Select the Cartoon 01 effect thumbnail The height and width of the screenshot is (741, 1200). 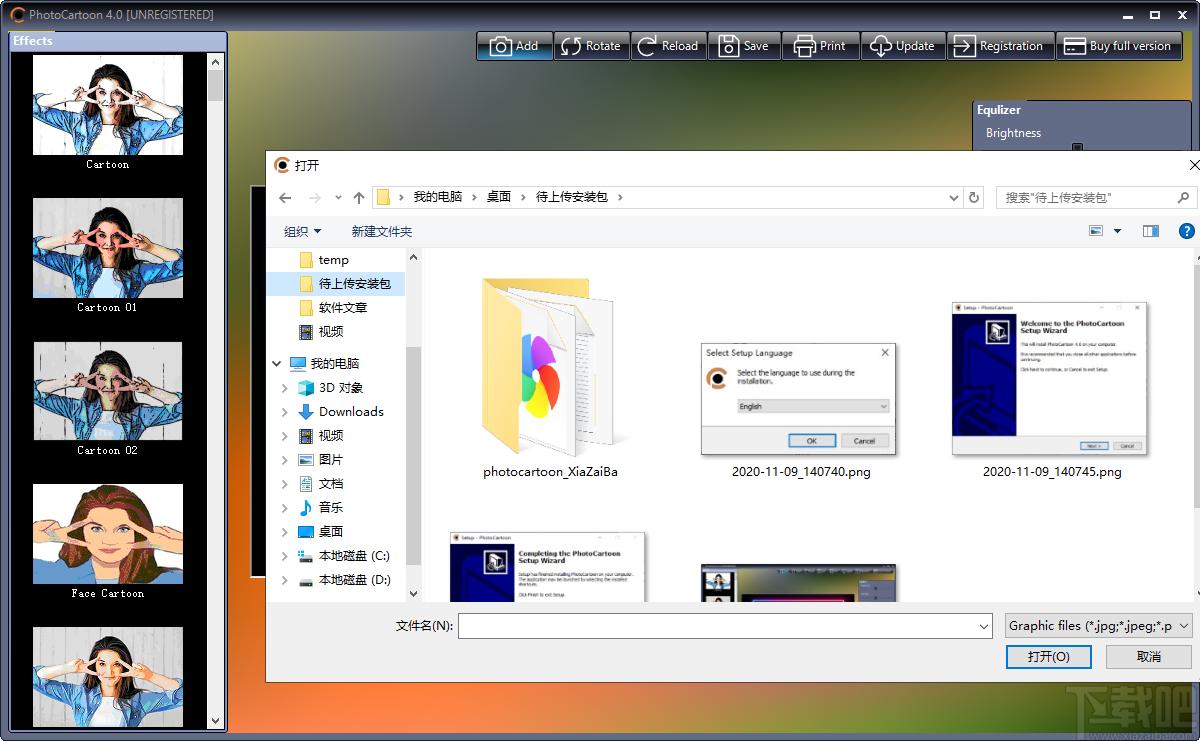pos(108,248)
